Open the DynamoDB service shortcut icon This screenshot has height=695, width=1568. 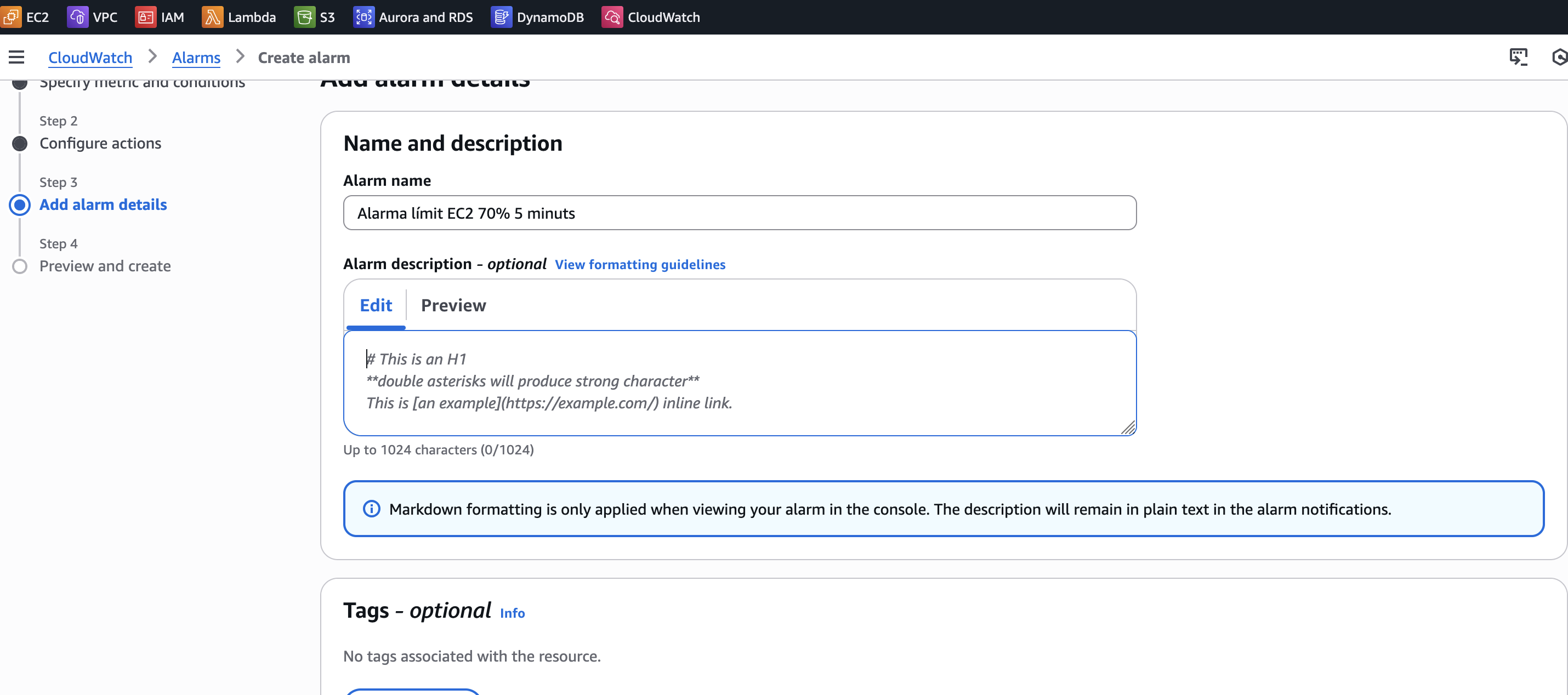tap(501, 17)
